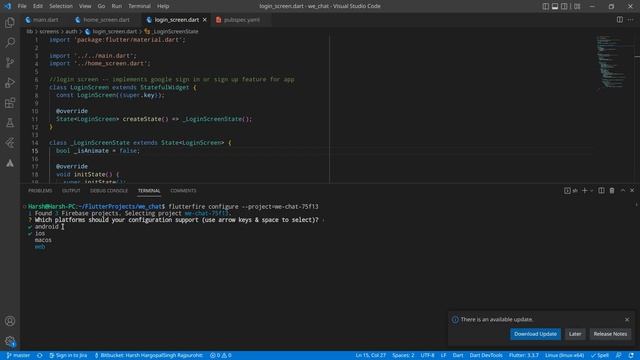
Task: Toggle the Spell checker status item
Action: [600, 356]
